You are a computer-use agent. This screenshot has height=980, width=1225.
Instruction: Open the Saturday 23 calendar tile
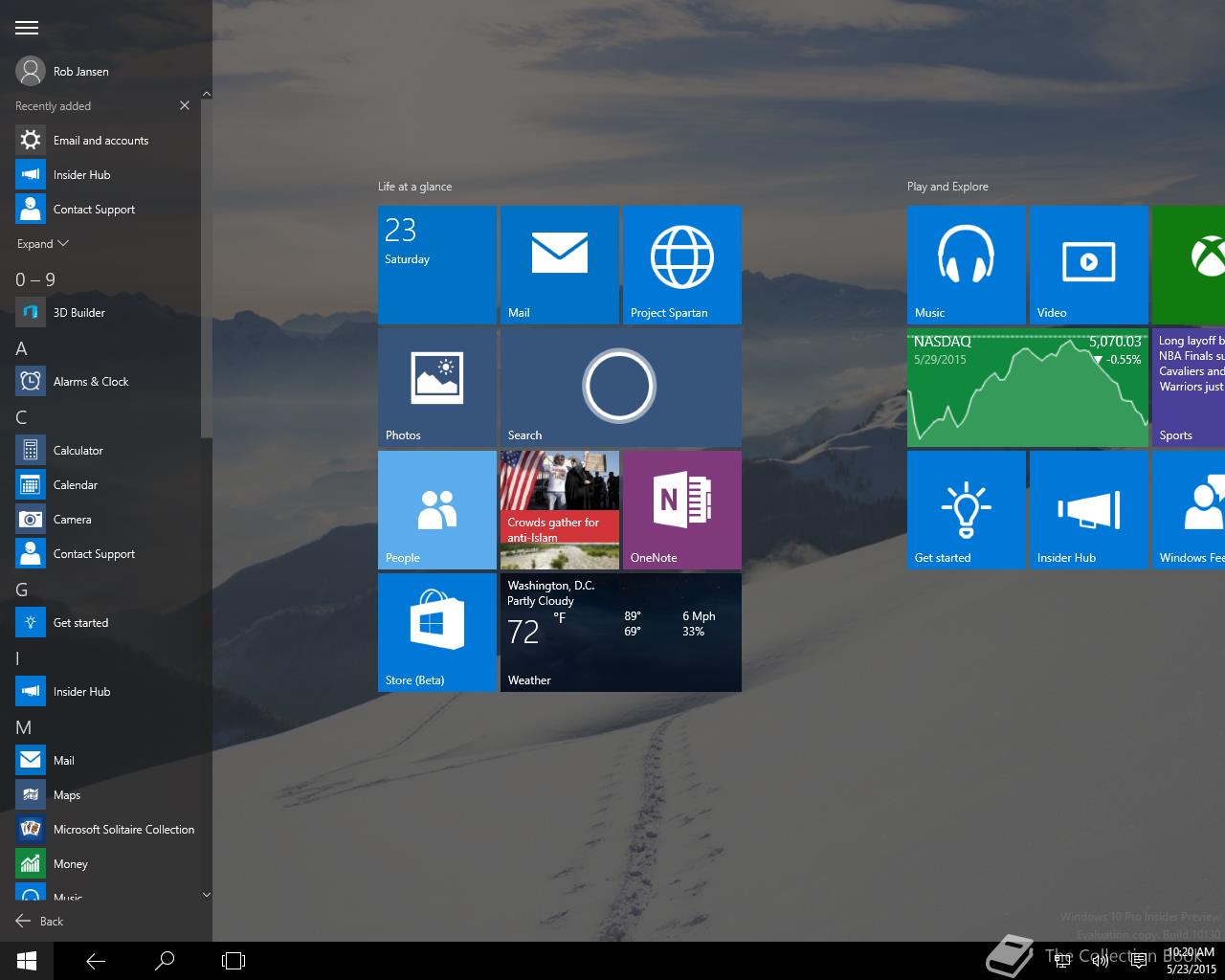437,265
